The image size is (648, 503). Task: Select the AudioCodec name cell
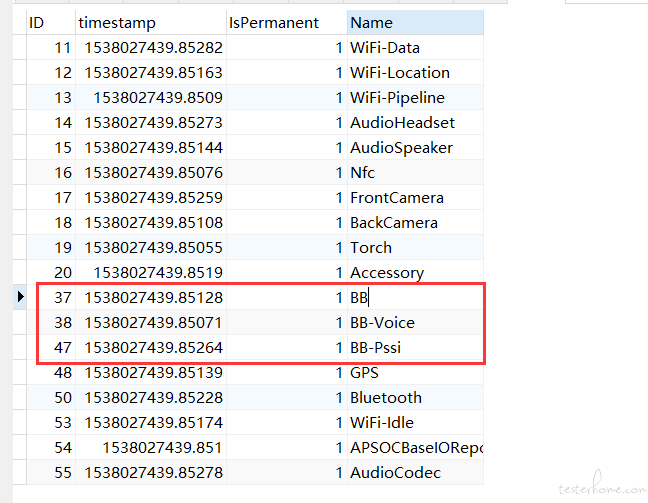(x=415, y=472)
